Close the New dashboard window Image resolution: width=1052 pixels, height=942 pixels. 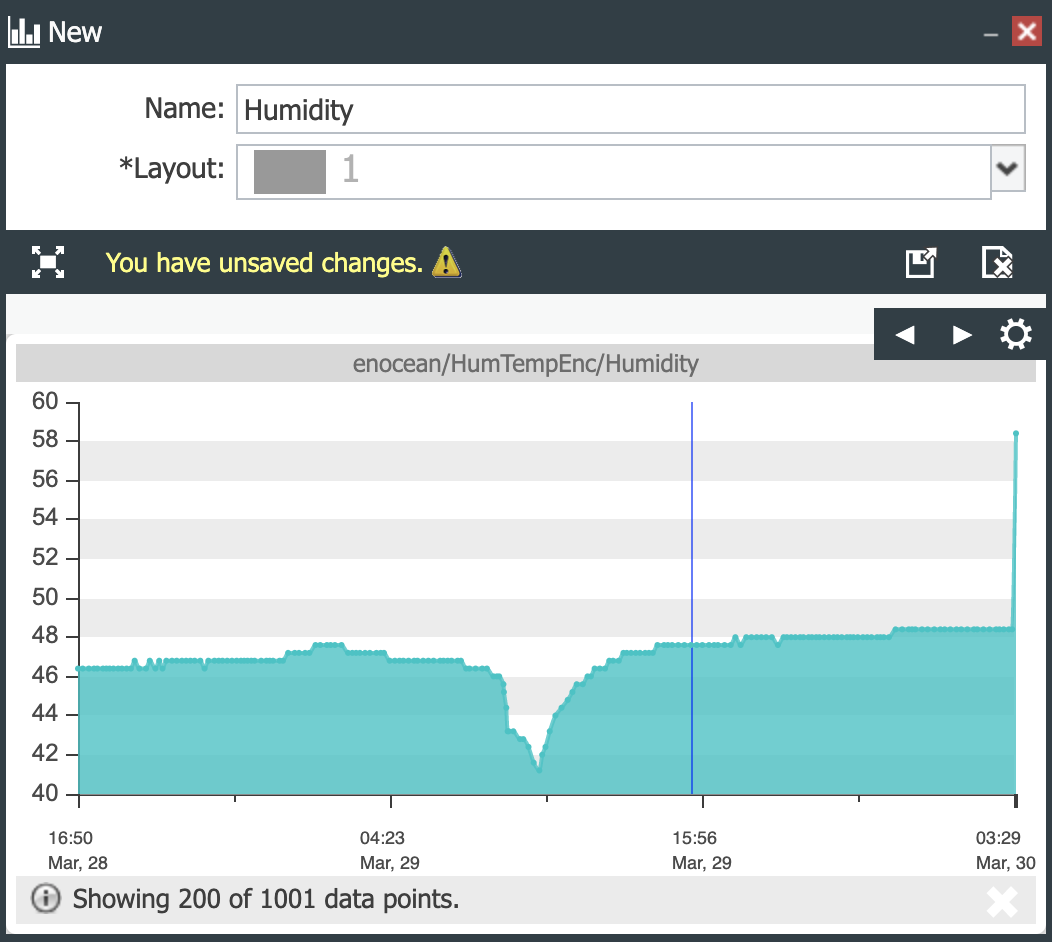tap(1027, 32)
